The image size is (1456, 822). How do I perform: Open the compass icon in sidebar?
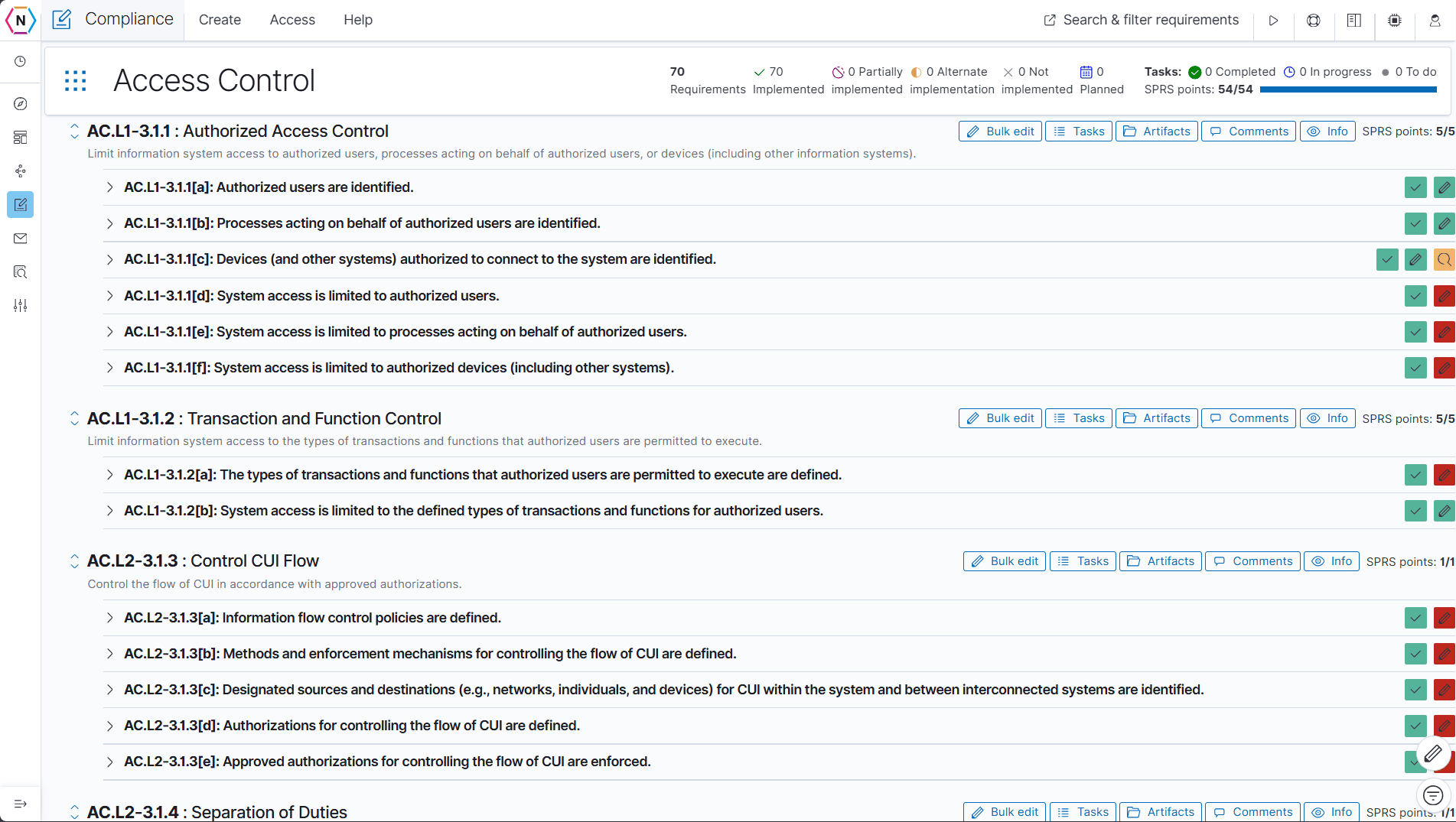(x=21, y=104)
